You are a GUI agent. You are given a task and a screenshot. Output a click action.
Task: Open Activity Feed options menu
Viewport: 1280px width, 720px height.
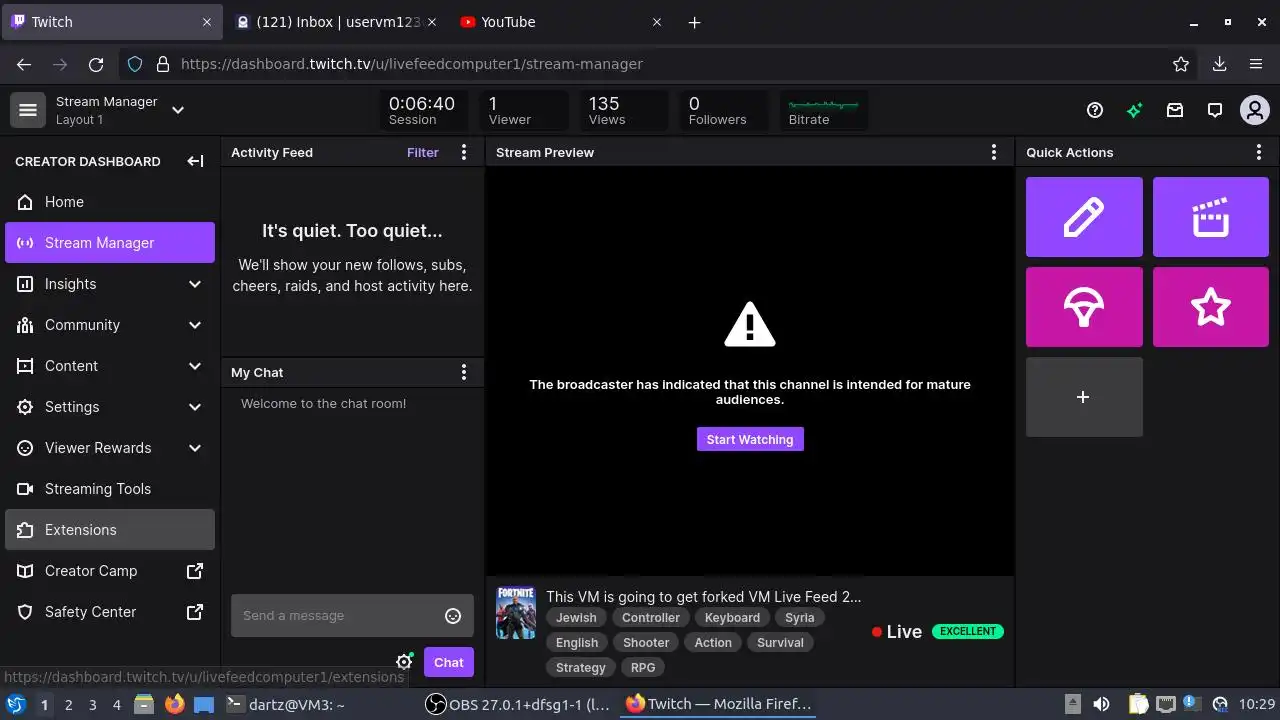click(463, 152)
